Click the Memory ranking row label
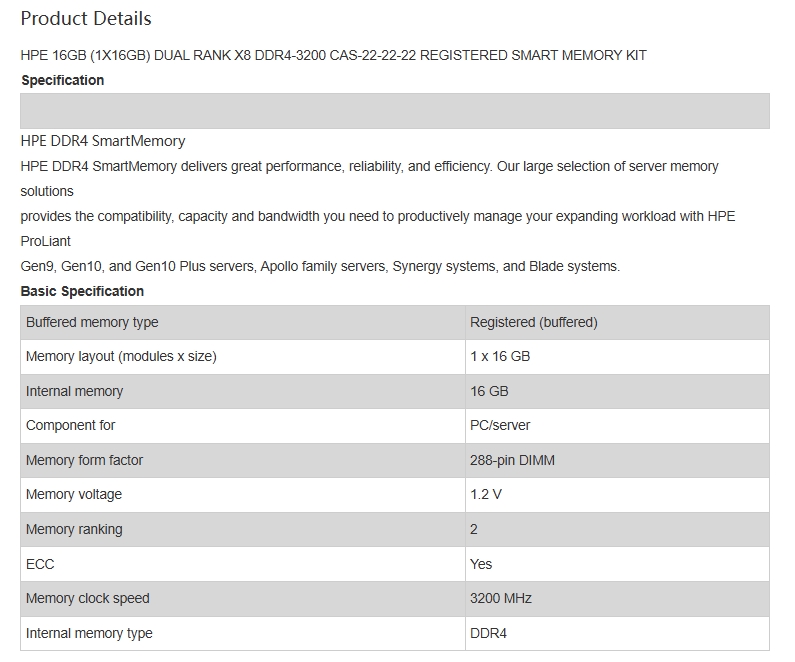This screenshot has height=662, width=795. click(x=74, y=529)
